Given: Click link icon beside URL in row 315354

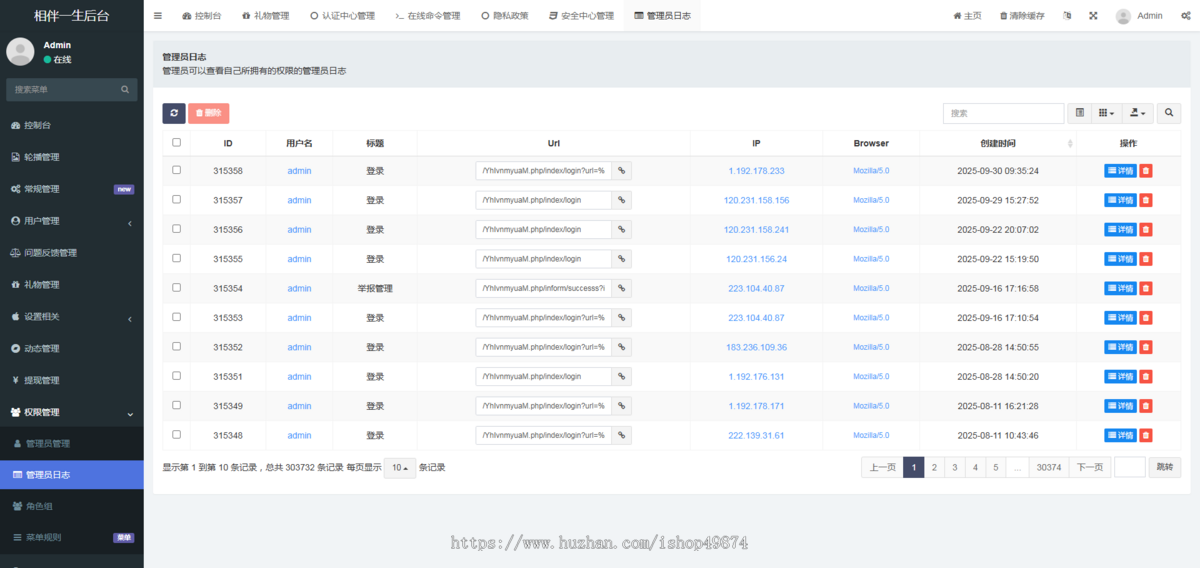Looking at the screenshot, I should click(x=621, y=288).
